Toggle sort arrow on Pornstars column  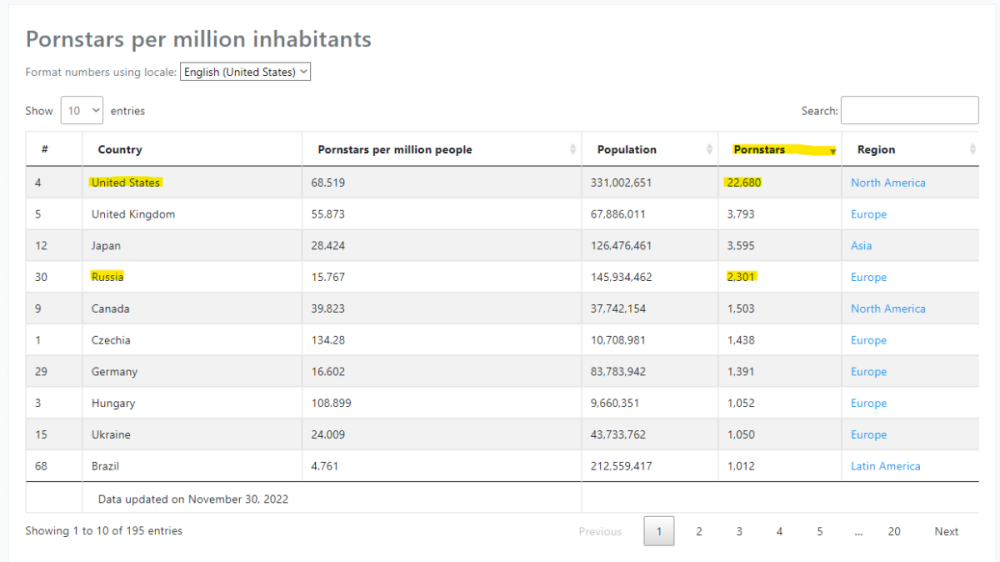pyautogui.click(x=831, y=151)
